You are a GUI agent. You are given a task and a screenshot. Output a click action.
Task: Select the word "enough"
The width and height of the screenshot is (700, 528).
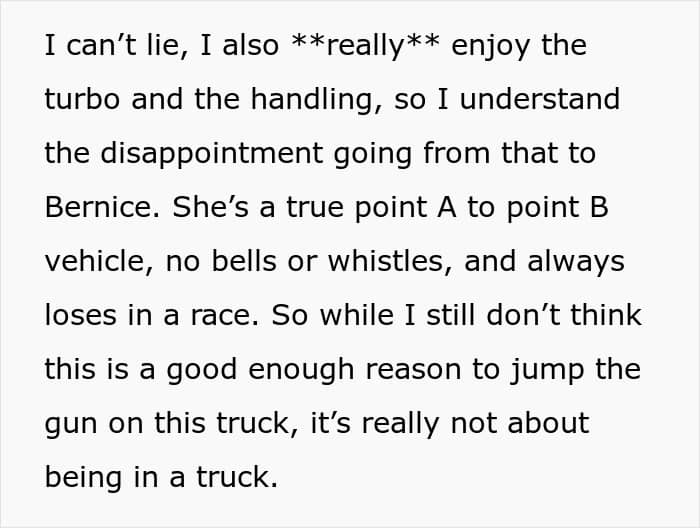[301, 371]
